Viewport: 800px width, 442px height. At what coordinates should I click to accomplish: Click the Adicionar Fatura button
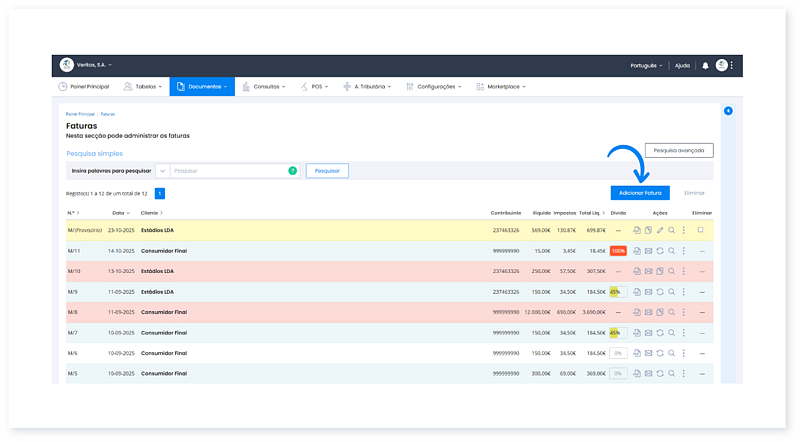click(x=640, y=192)
